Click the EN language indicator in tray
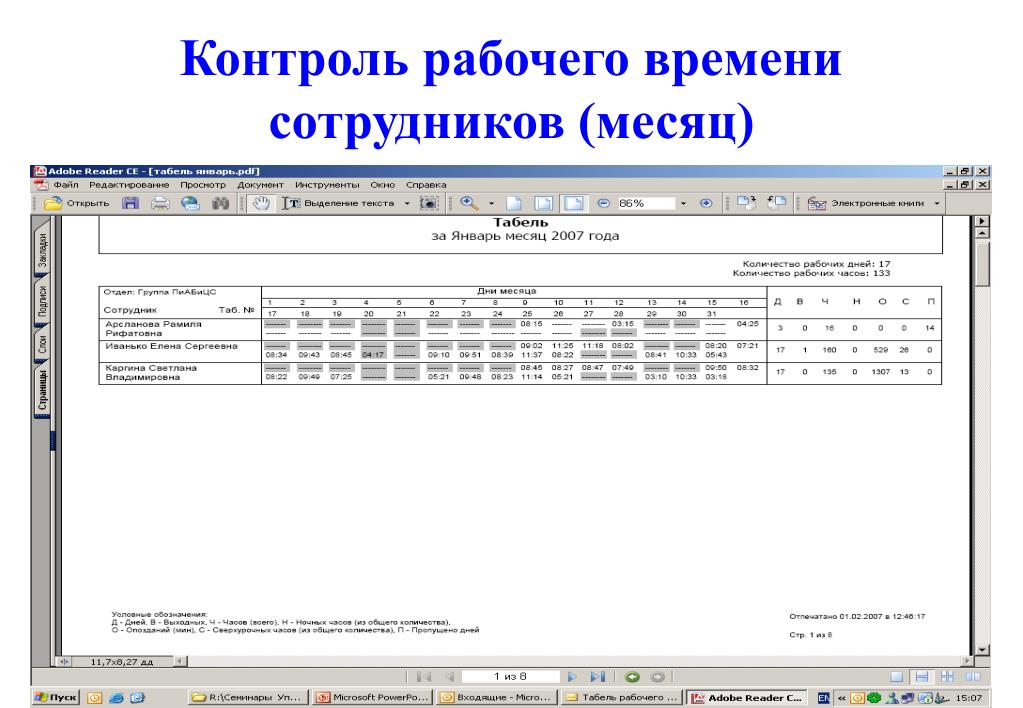The height and width of the screenshot is (708, 1023). (x=824, y=698)
